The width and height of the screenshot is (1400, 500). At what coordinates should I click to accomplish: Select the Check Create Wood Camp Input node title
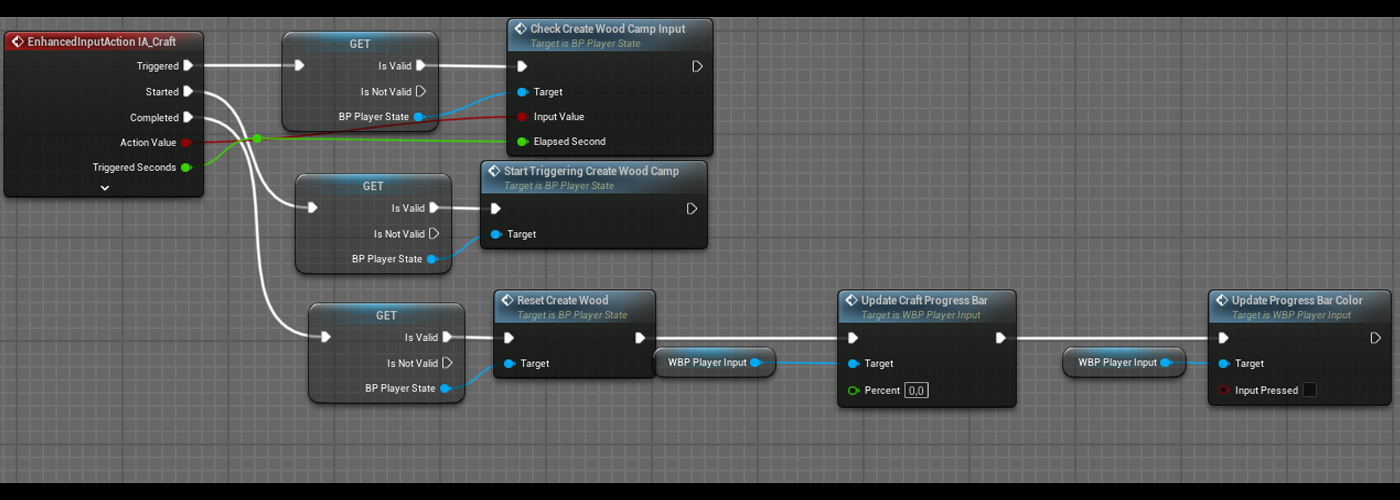607,29
